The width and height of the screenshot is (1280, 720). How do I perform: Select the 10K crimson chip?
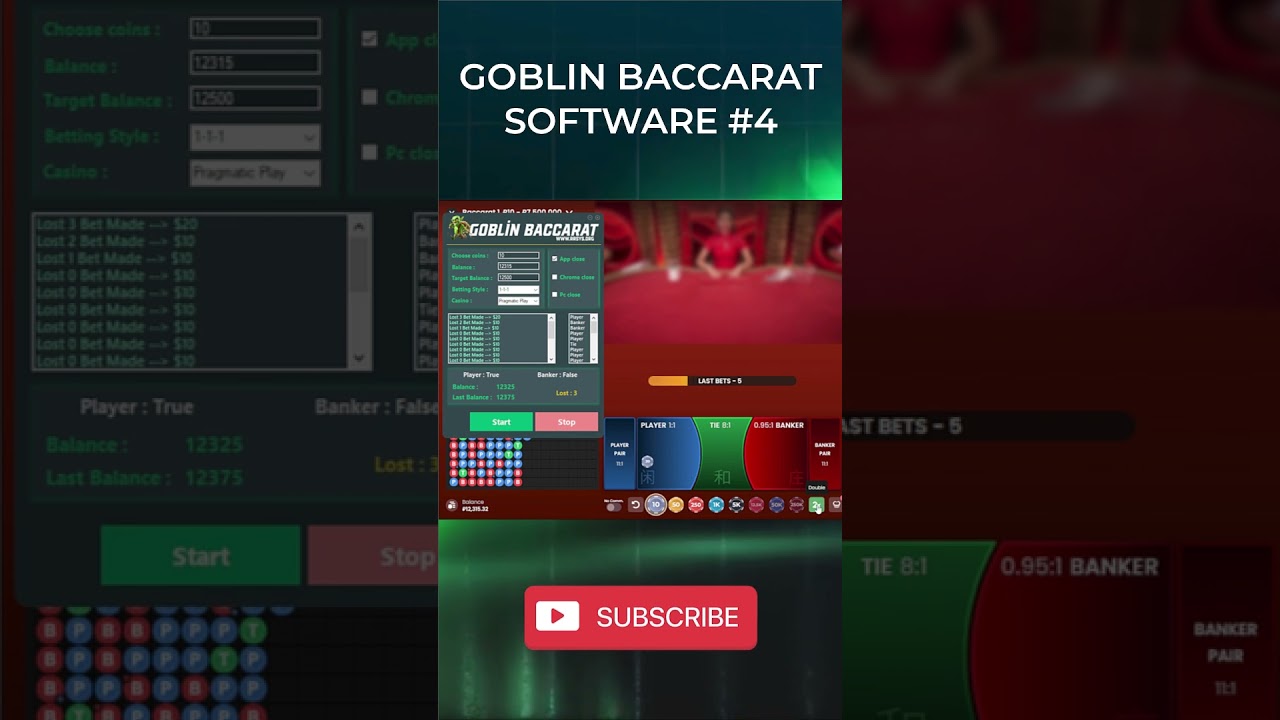click(x=756, y=505)
